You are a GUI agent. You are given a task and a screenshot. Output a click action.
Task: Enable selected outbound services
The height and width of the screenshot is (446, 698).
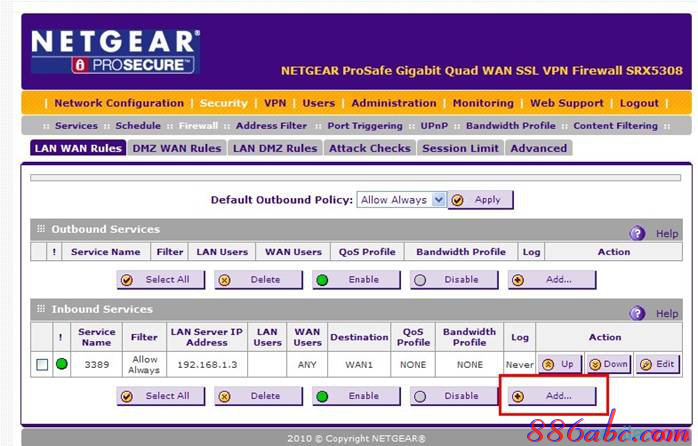(356, 280)
